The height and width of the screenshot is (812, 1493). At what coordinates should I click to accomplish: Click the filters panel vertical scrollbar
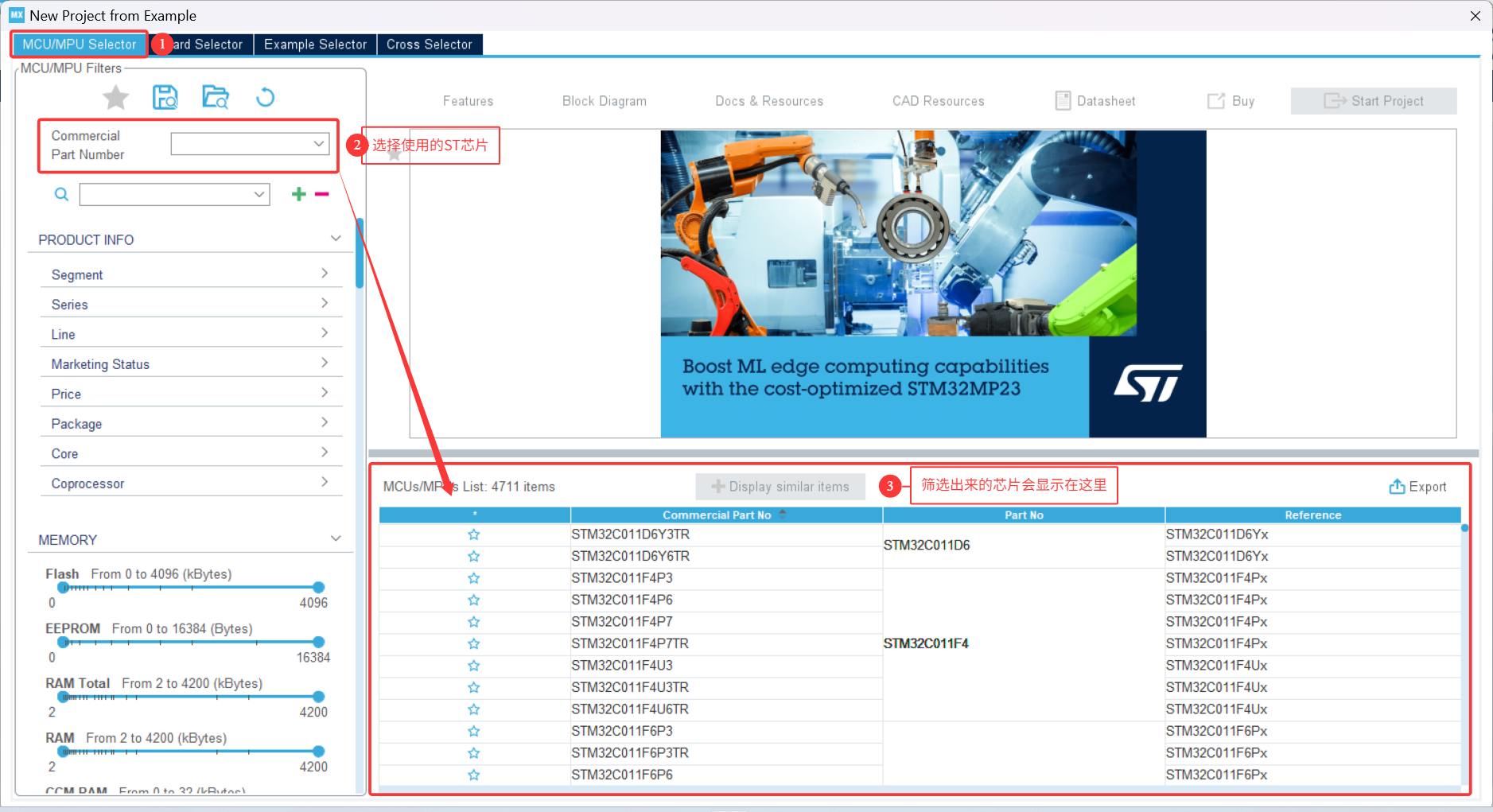pos(360,254)
